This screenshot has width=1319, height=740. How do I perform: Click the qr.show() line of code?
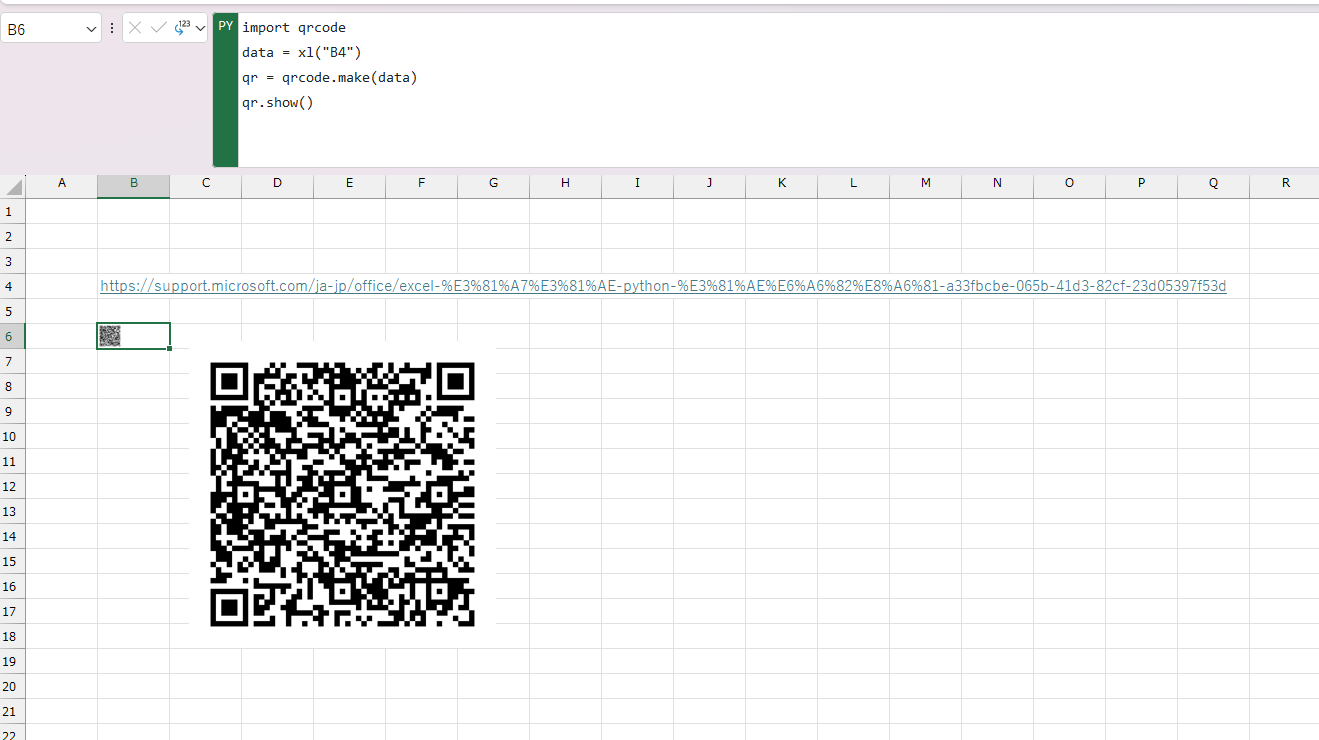(279, 102)
